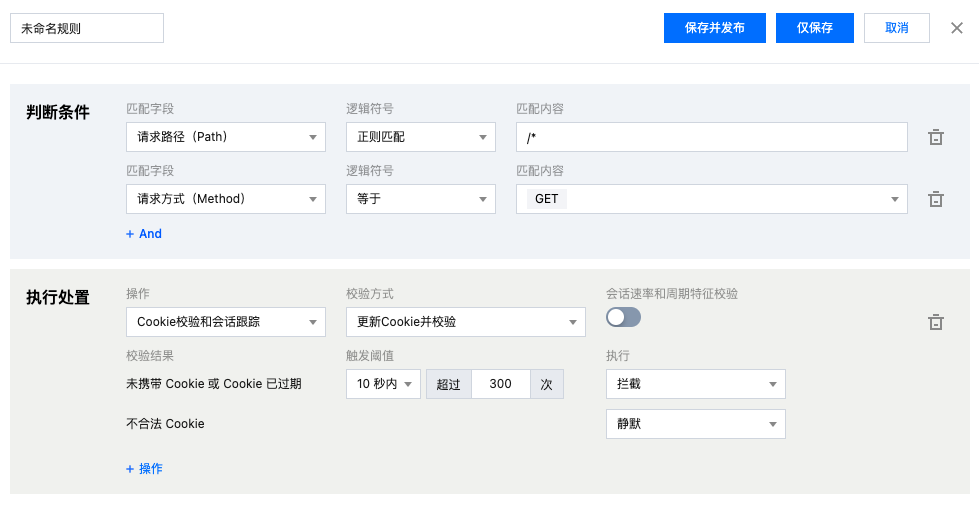Open the Cookie校验和会话跟踪 operation dropdown
Screen dimensions: 979x507
coord(226,322)
